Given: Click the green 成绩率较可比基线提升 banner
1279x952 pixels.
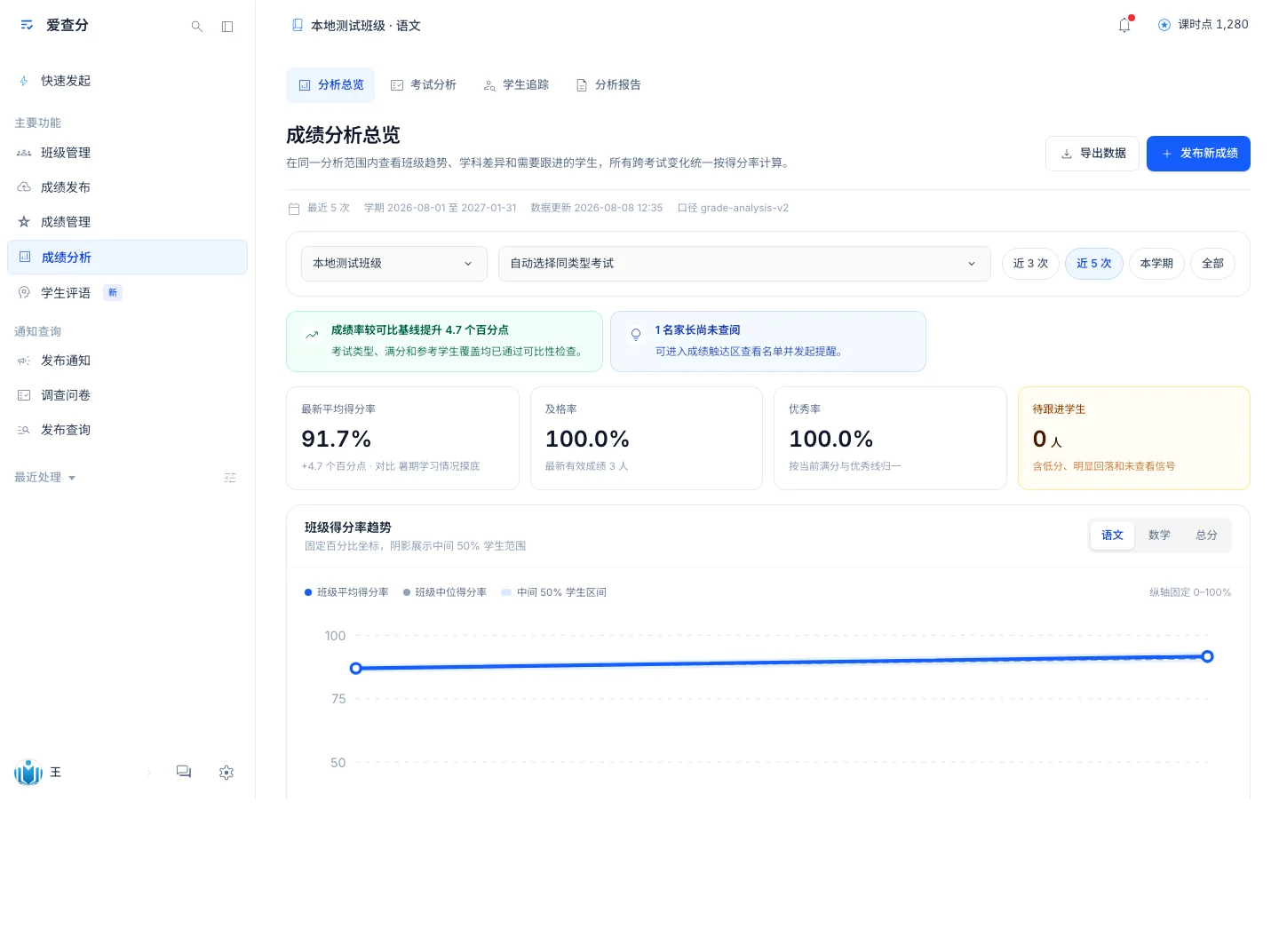Looking at the screenshot, I should coord(444,341).
